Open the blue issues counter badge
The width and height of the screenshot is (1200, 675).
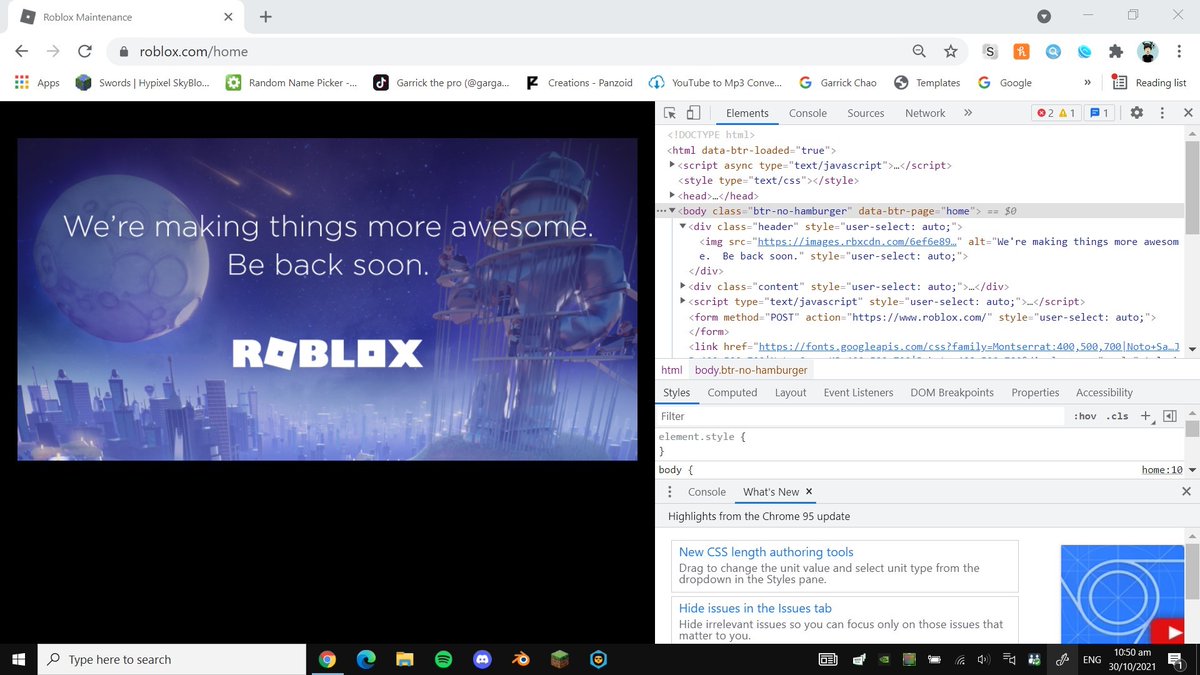click(x=1099, y=113)
